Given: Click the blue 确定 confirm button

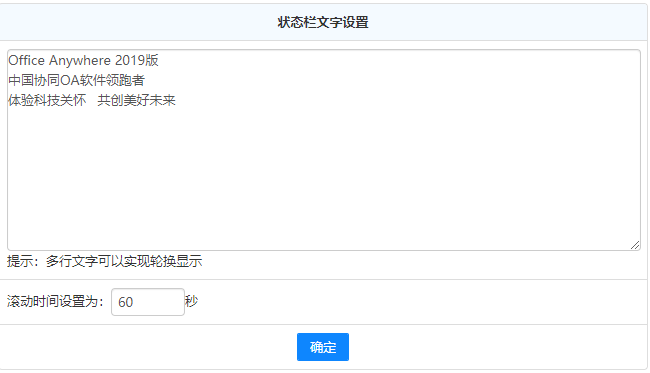Looking at the screenshot, I should pos(323,347).
